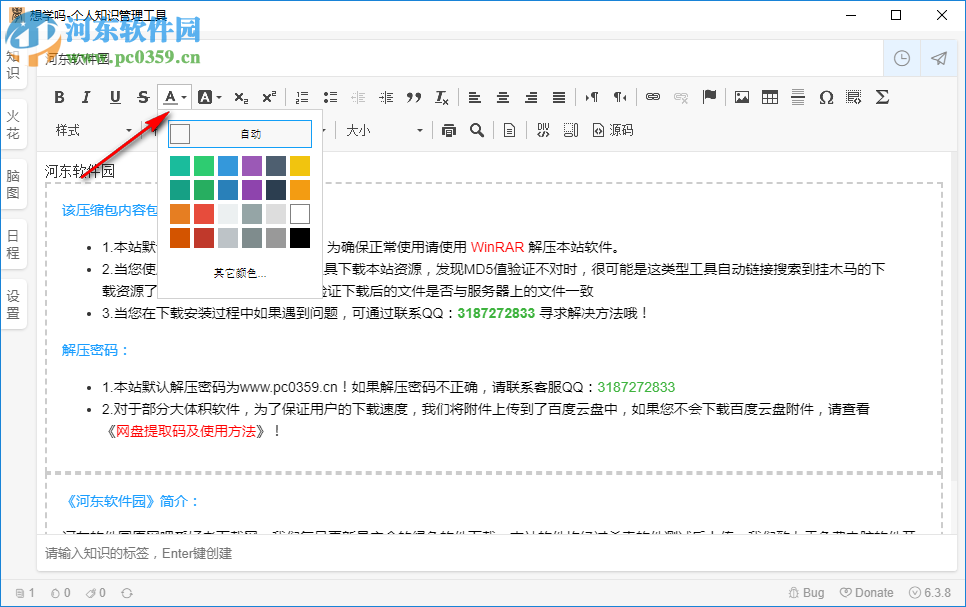Report an issue via the Bug link
The width and height of the screenshot is (966, 607).
tap(806, 592)
